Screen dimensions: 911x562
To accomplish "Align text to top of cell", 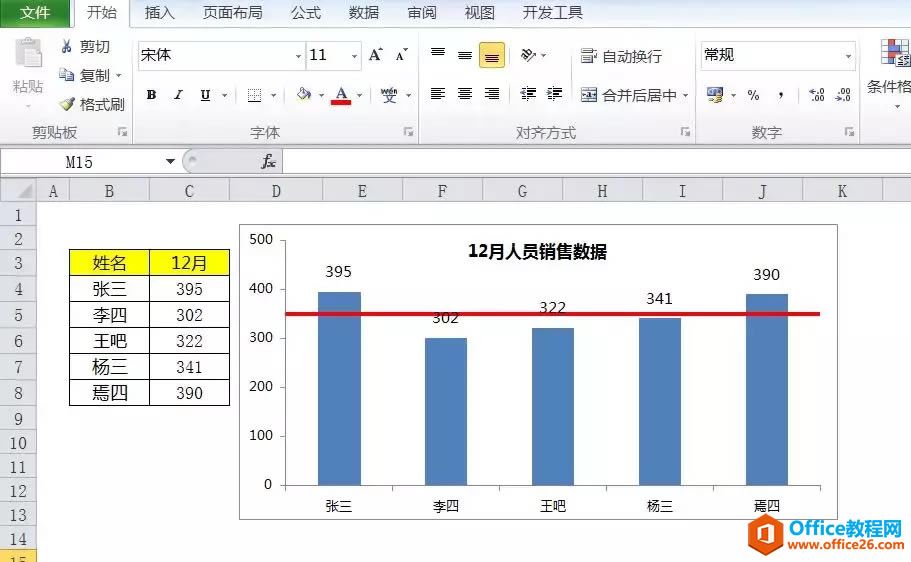I will coord(438,55).
